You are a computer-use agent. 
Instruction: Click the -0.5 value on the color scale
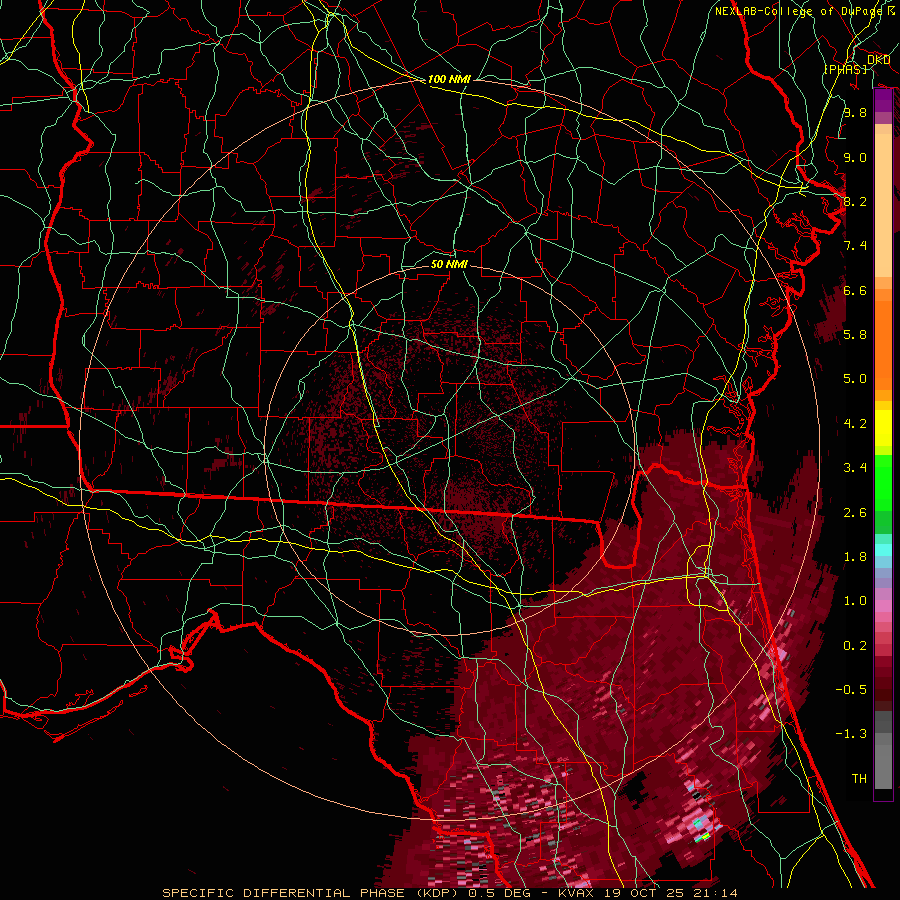coord(851,690)
